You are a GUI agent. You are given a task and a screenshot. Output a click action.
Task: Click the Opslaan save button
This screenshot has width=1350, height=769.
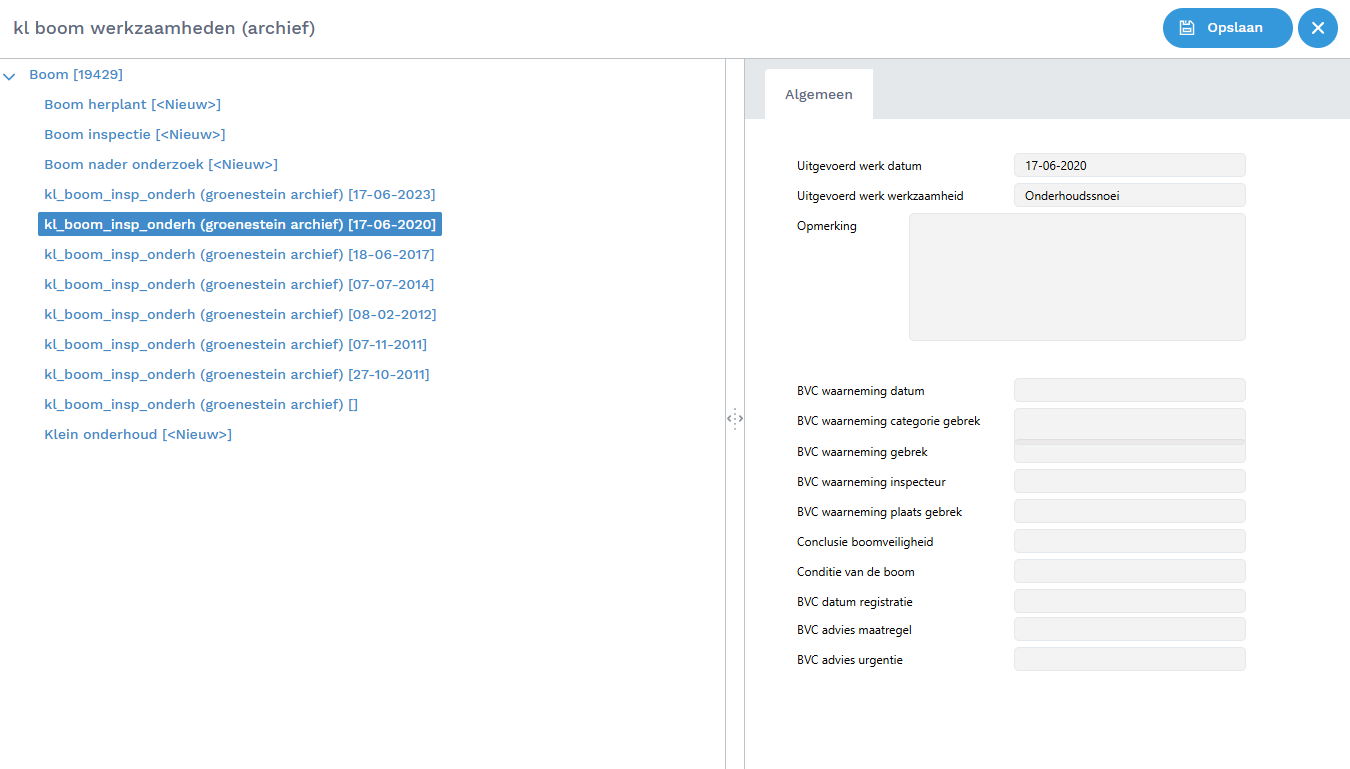point(1227,28)
